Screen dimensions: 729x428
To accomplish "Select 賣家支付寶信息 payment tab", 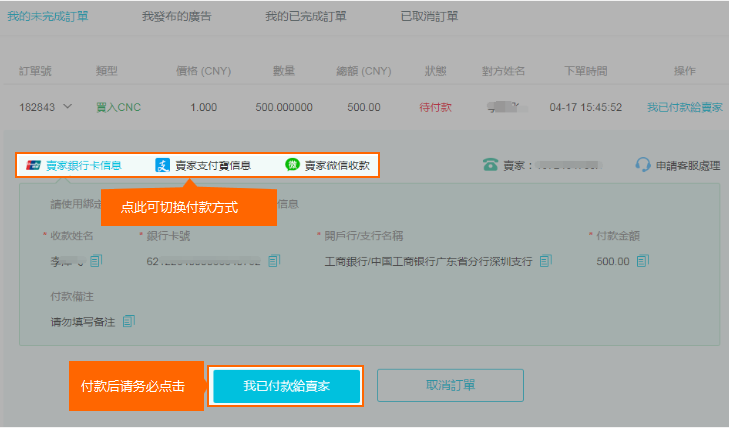I will (213, 165).
